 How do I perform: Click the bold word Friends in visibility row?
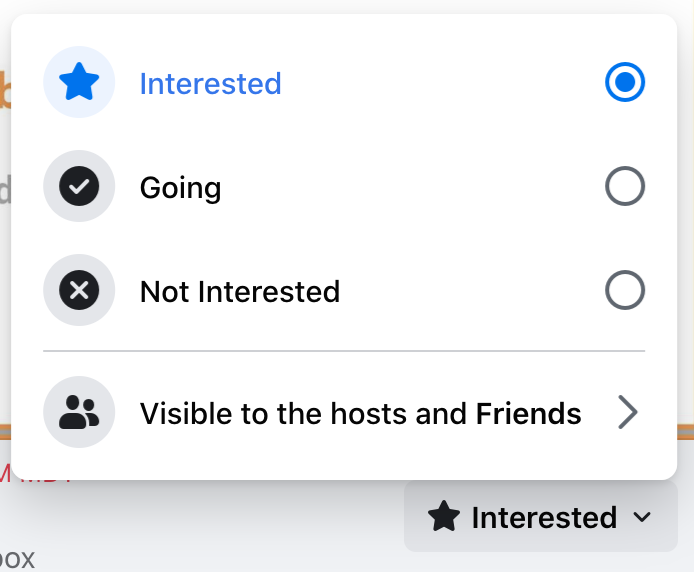[528, 412]
